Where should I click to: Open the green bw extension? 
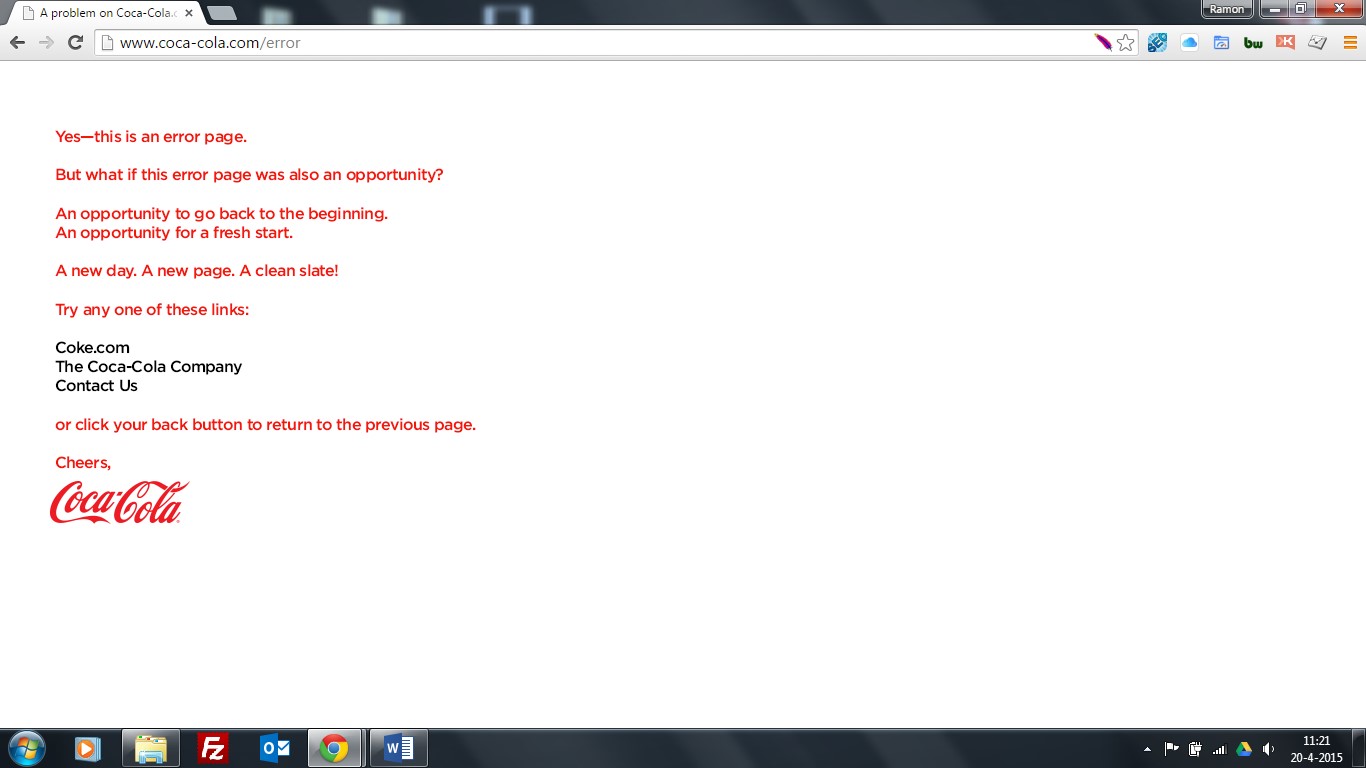[1253, 43]
